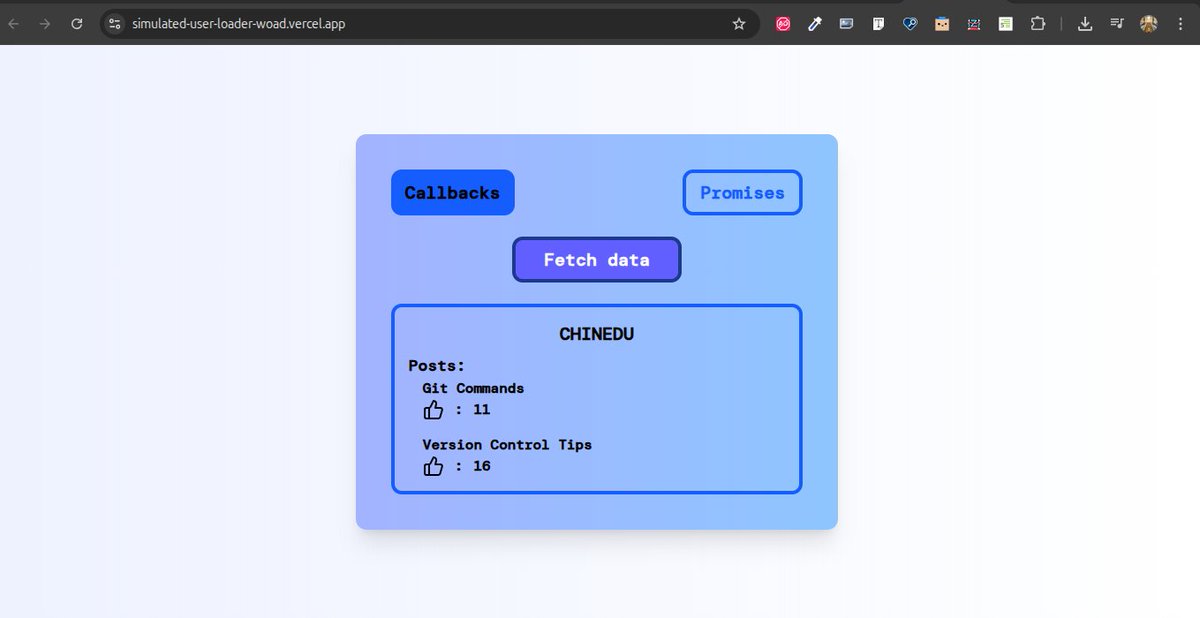Open the Chrome three-dot menu

coord(1181,24)
